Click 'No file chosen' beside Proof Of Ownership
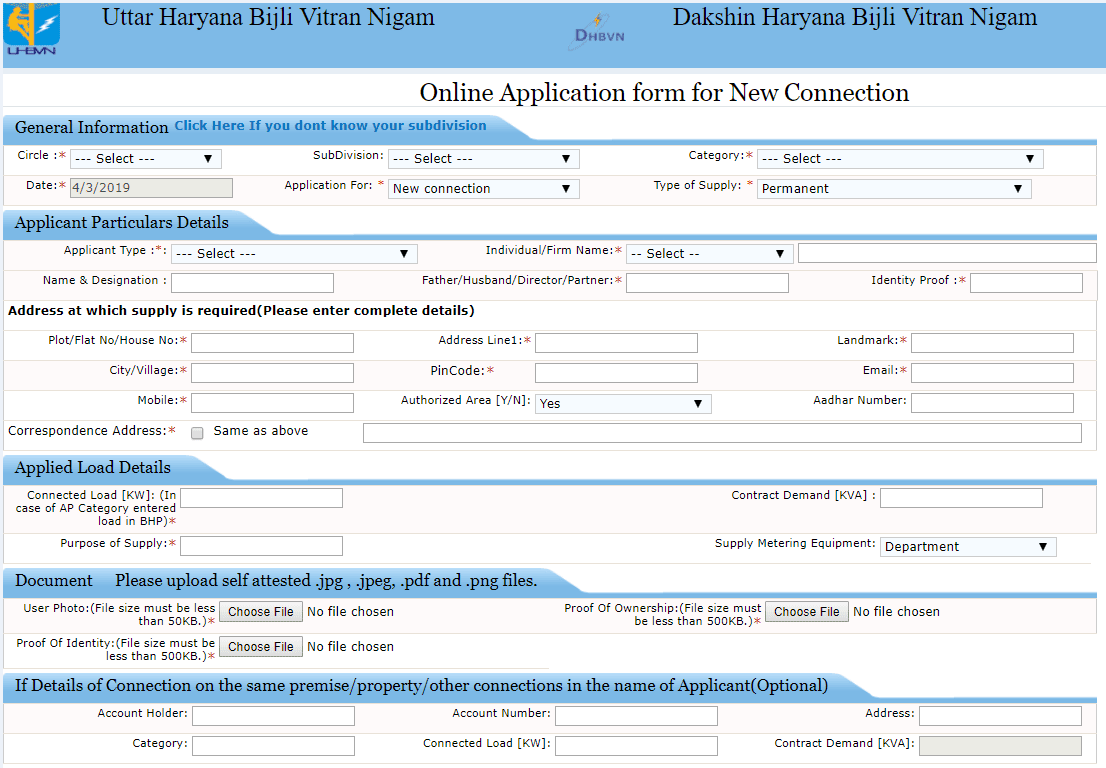 [897, 611]
